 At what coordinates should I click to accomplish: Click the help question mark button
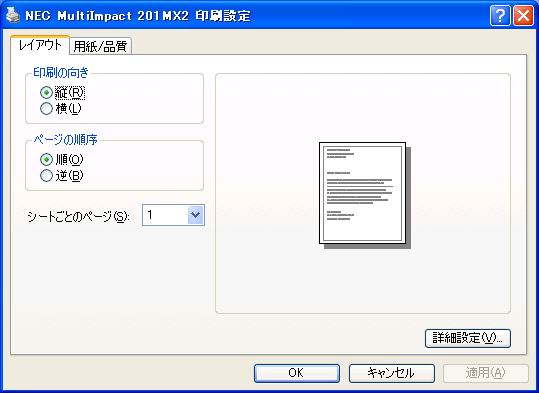pyautogui.click(x=500, y=15)
